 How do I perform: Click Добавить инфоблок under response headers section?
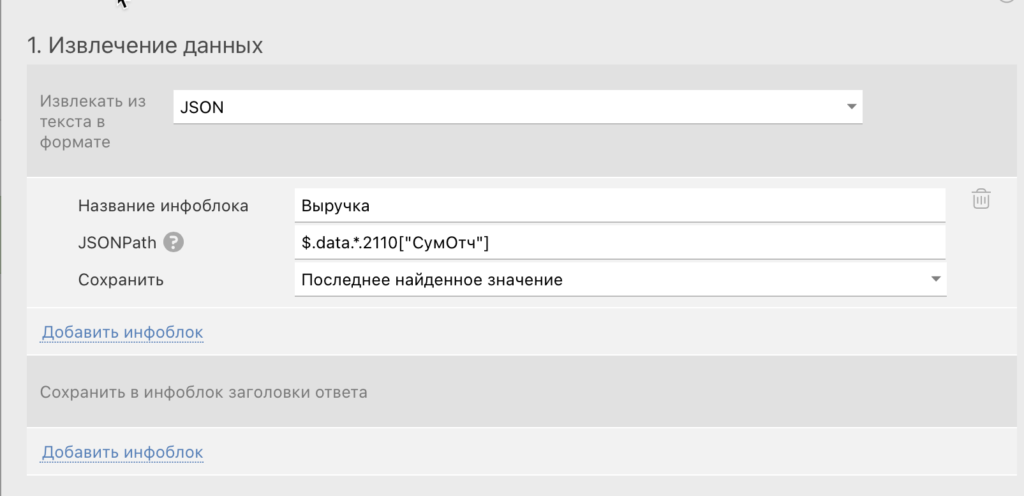click(x=122, y=453)
